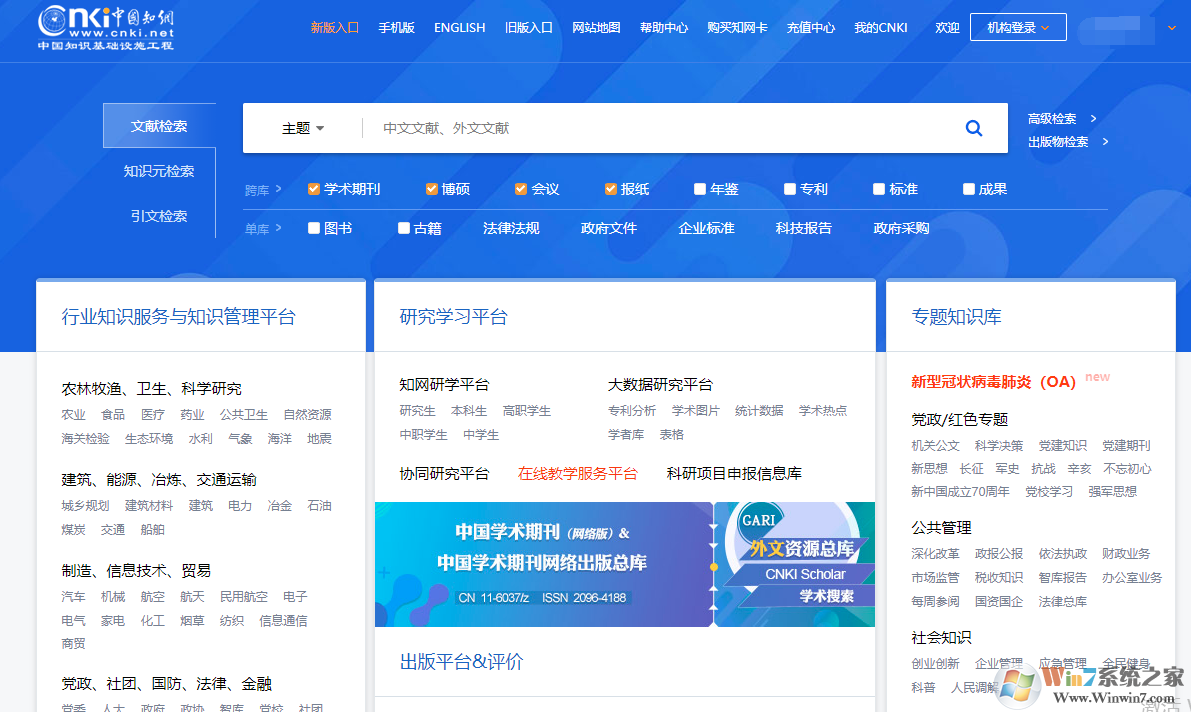Click the 中国学术期刊 banner image

[543, 564]
